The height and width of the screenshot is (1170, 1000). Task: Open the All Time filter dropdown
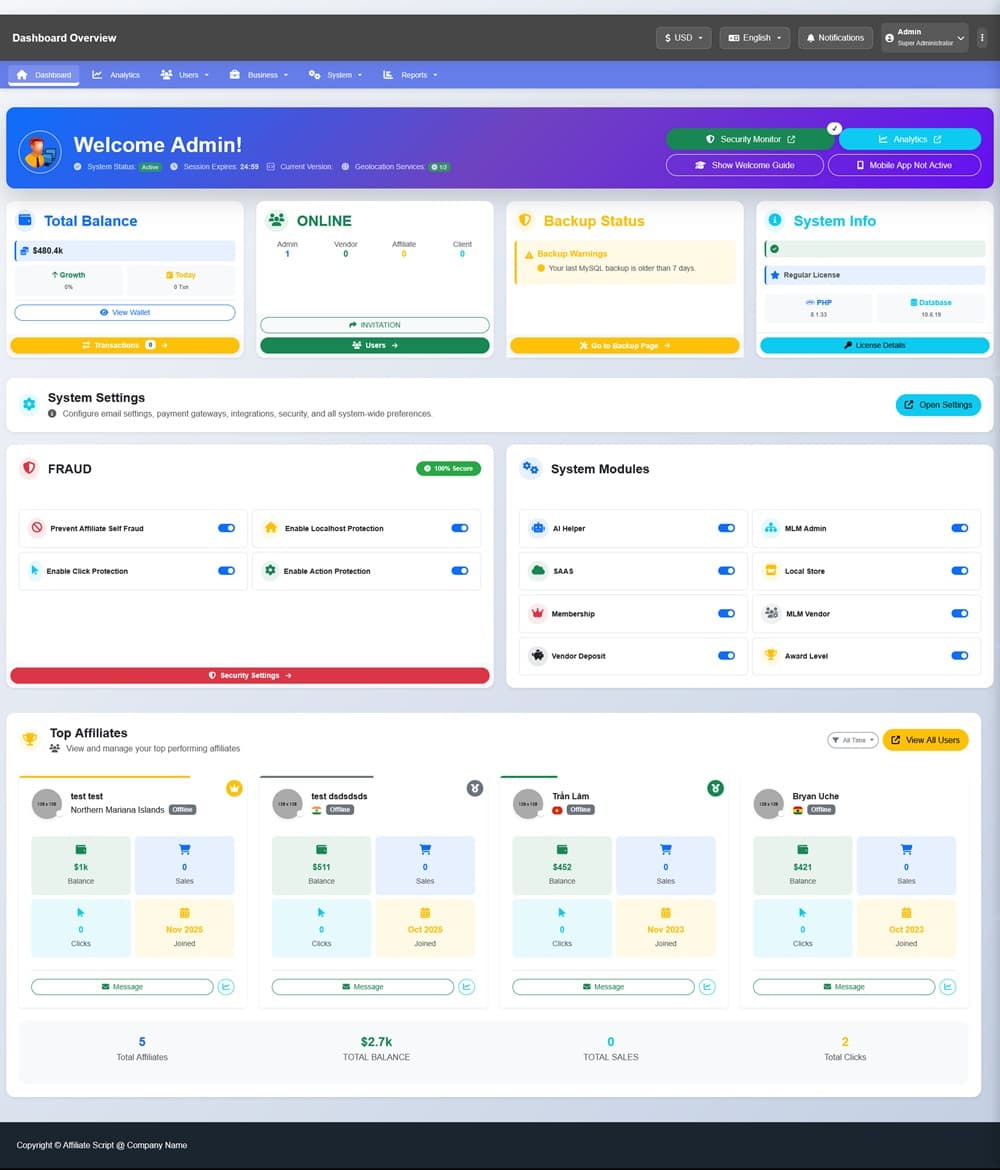852,740
